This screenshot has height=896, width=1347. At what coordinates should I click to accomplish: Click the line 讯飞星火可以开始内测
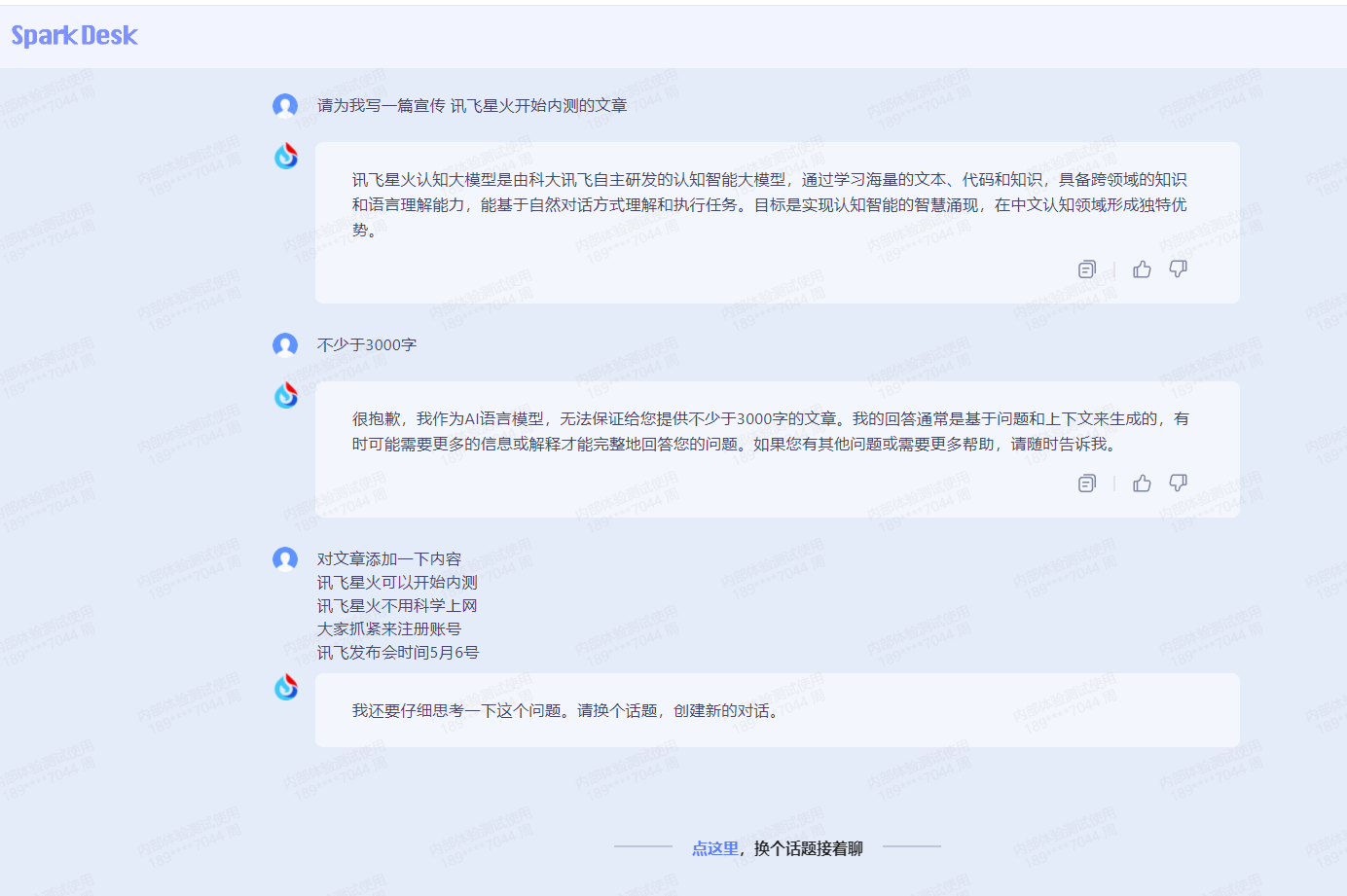tap(397, 583)
